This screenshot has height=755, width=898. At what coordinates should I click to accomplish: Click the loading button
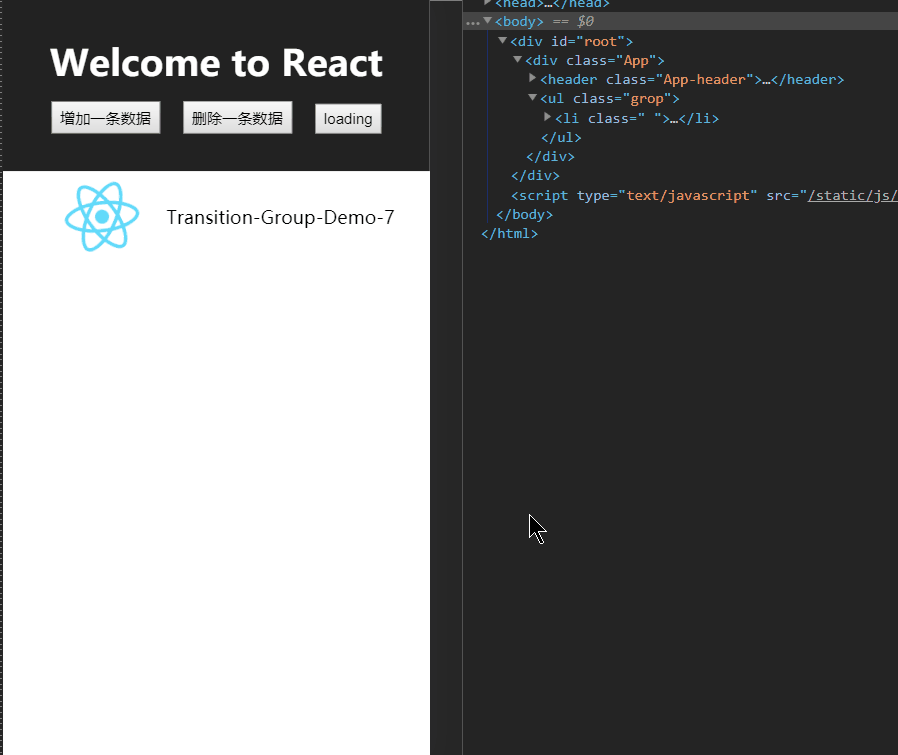pyautogui.click(x=348, y=119)
